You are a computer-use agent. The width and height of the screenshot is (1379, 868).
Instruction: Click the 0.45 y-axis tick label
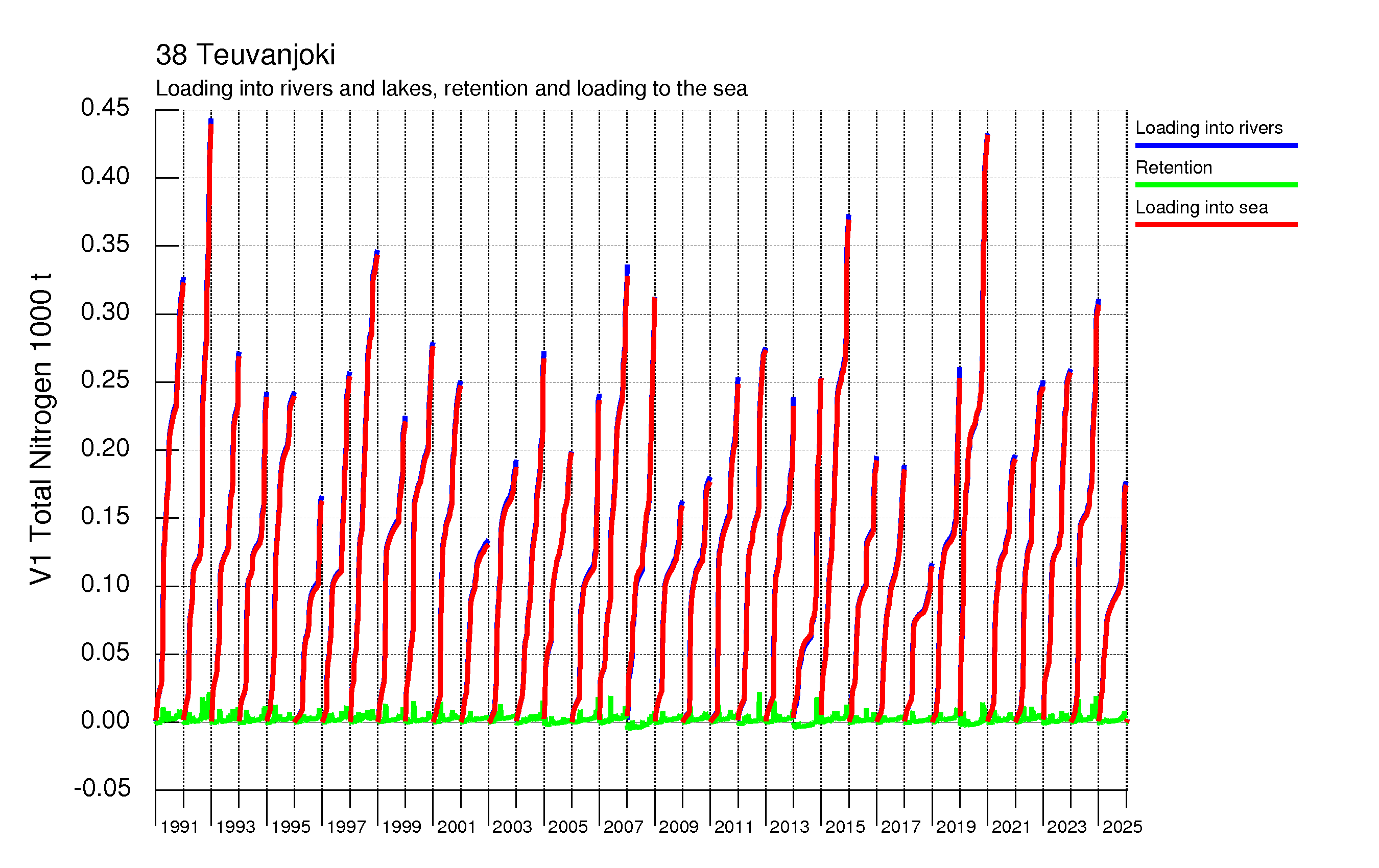[x=105, y=108]
